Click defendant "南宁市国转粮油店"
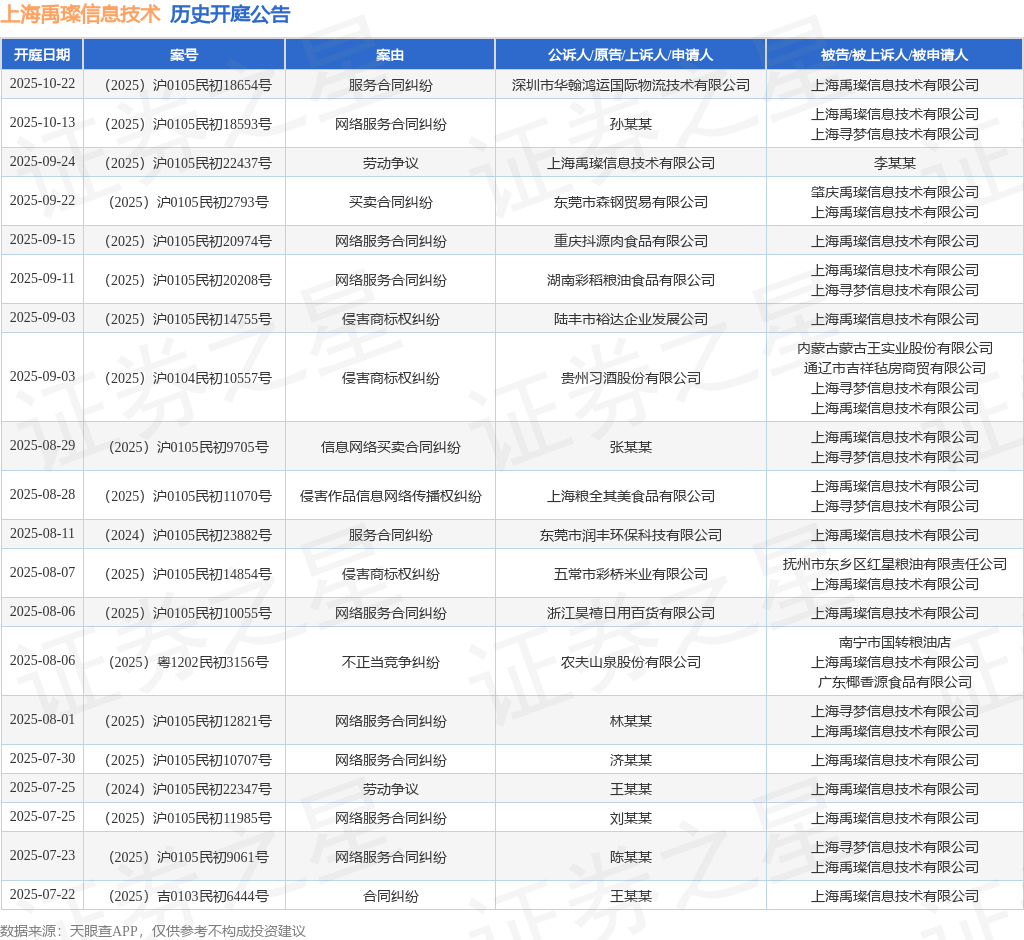1024x940 pixels. [x=895, y=643]
